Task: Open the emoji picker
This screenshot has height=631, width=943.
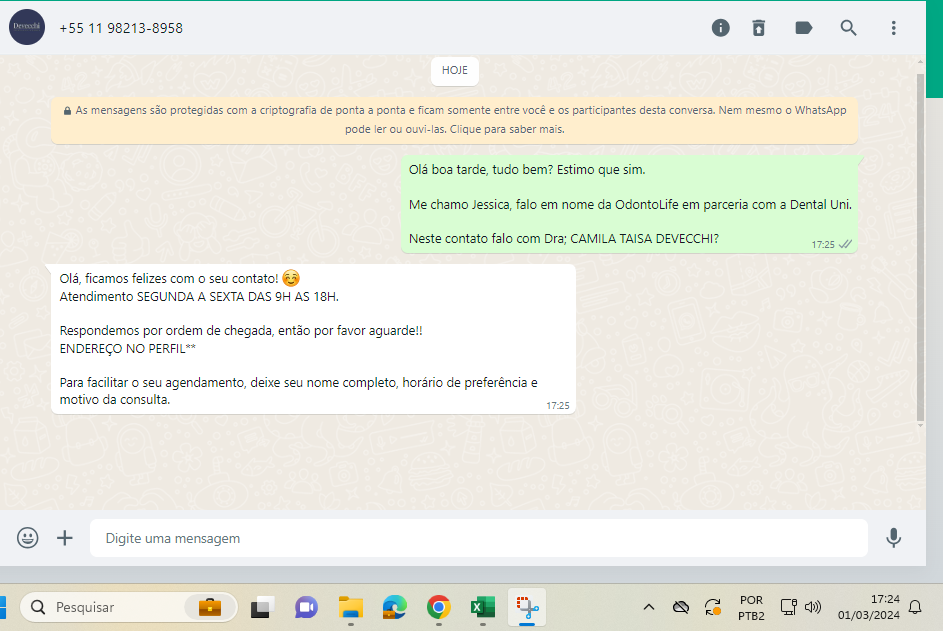Action: (x=28, y=538)
